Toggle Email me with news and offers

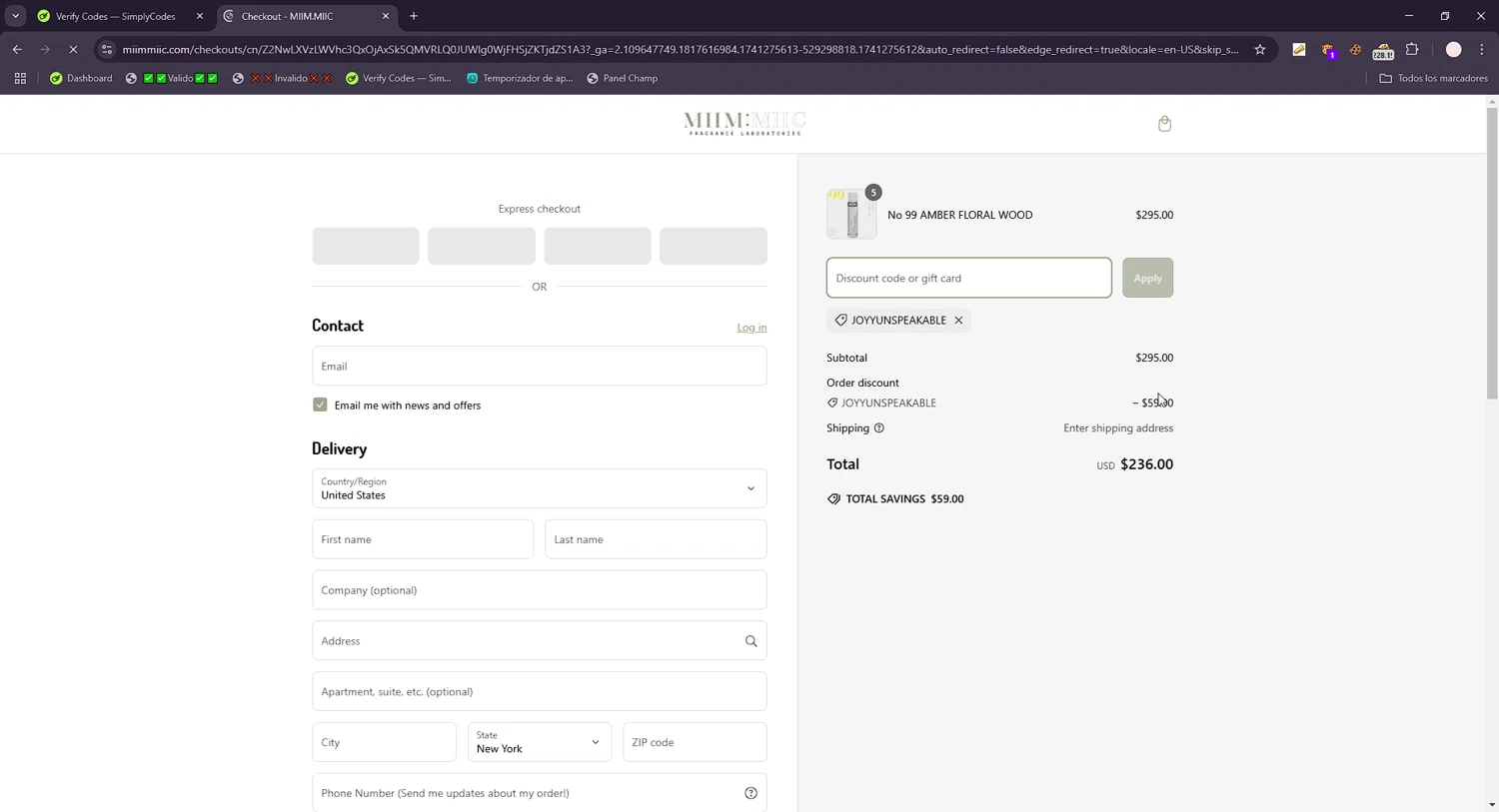point(320,406)
